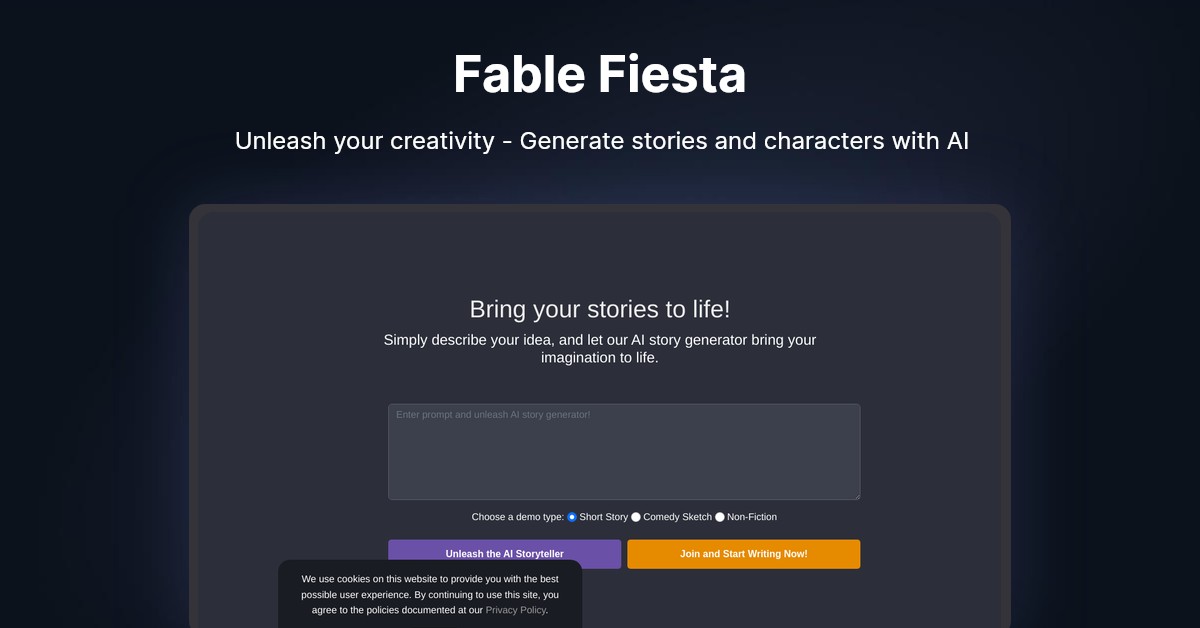1200x628 pixels.
Task: Open the Privacy Policy link
Action: click(x=515, y=610)
